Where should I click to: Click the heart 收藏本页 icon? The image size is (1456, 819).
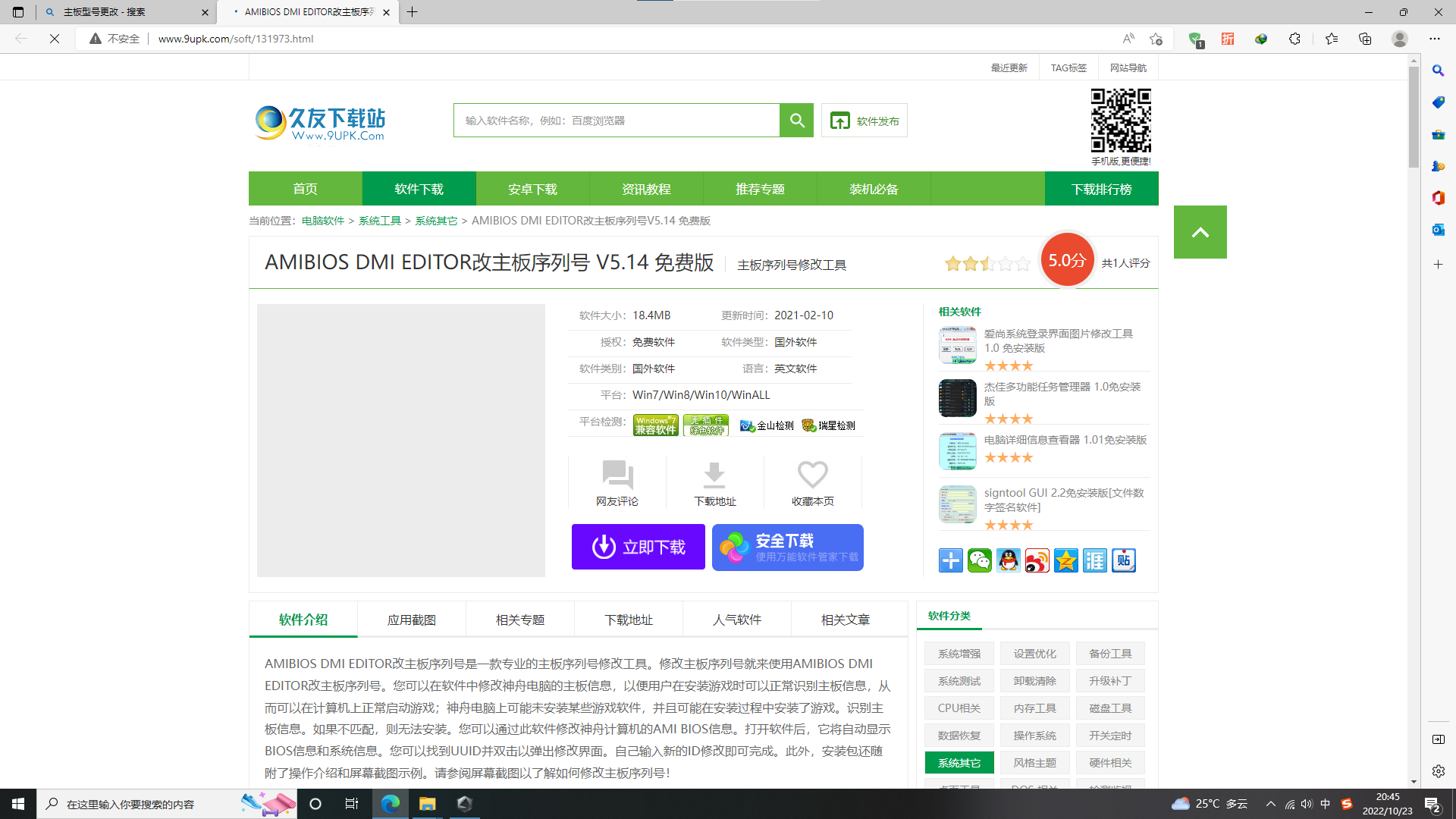coord(812,475)
